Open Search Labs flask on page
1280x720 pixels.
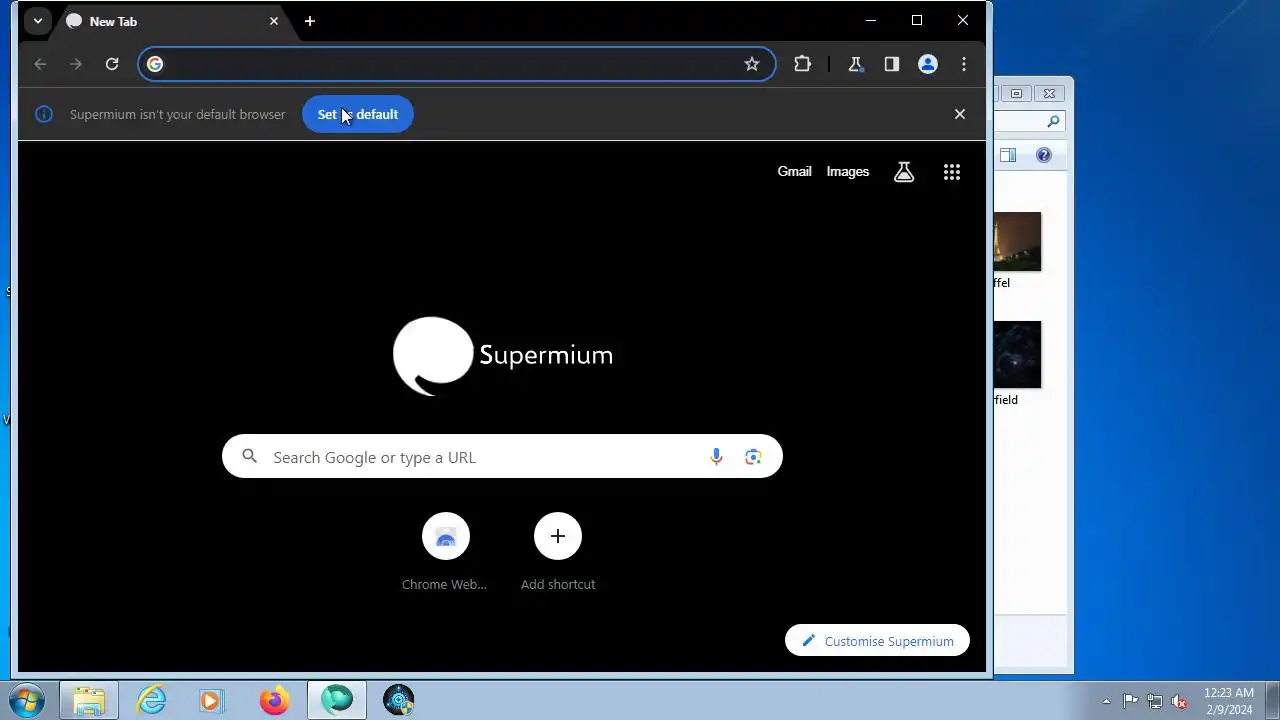pyautogui.click(x=904, y=172)
